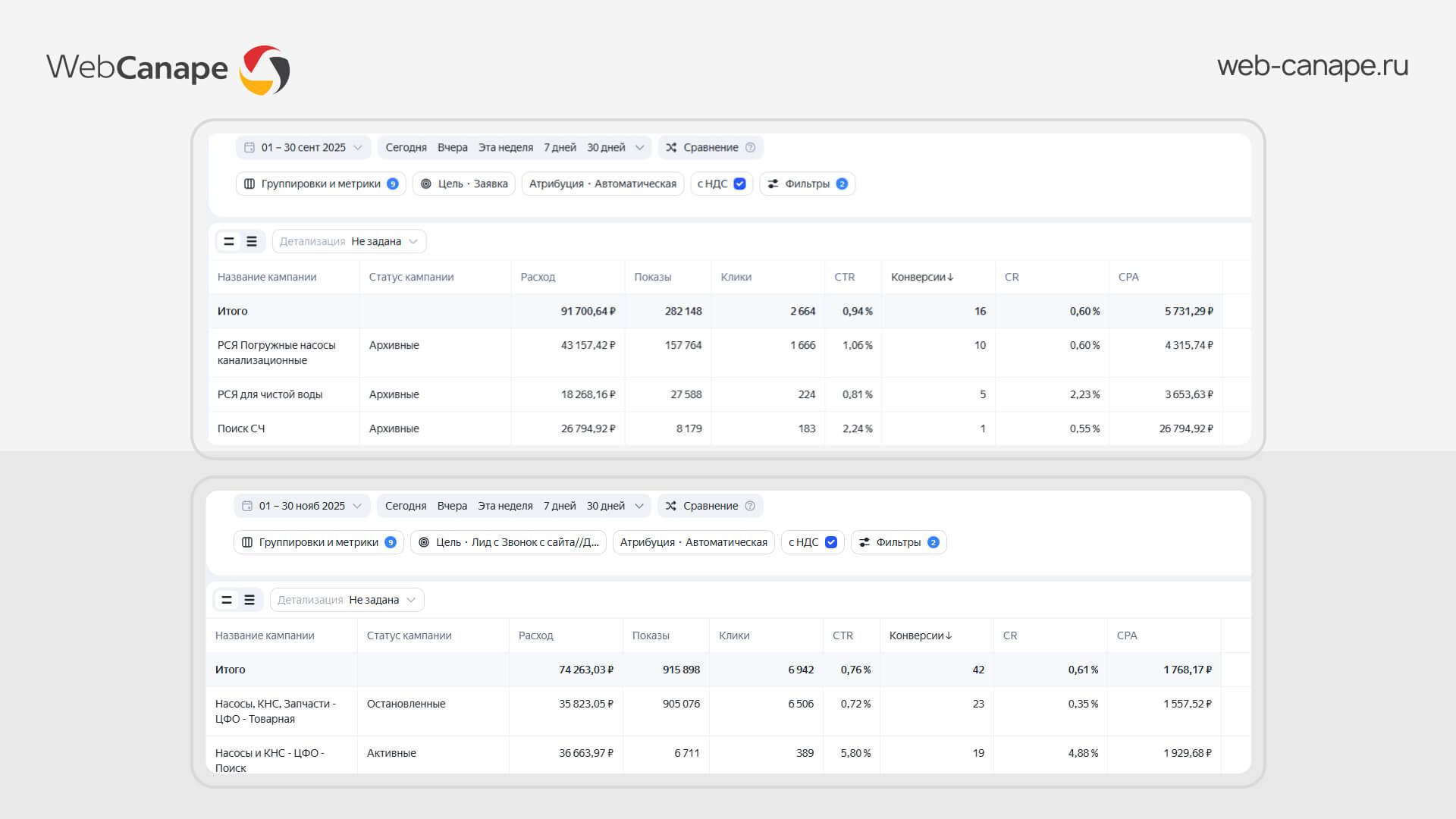
Task: Select the Эта неделя period in the bottom panel
Action: [505, 506]
